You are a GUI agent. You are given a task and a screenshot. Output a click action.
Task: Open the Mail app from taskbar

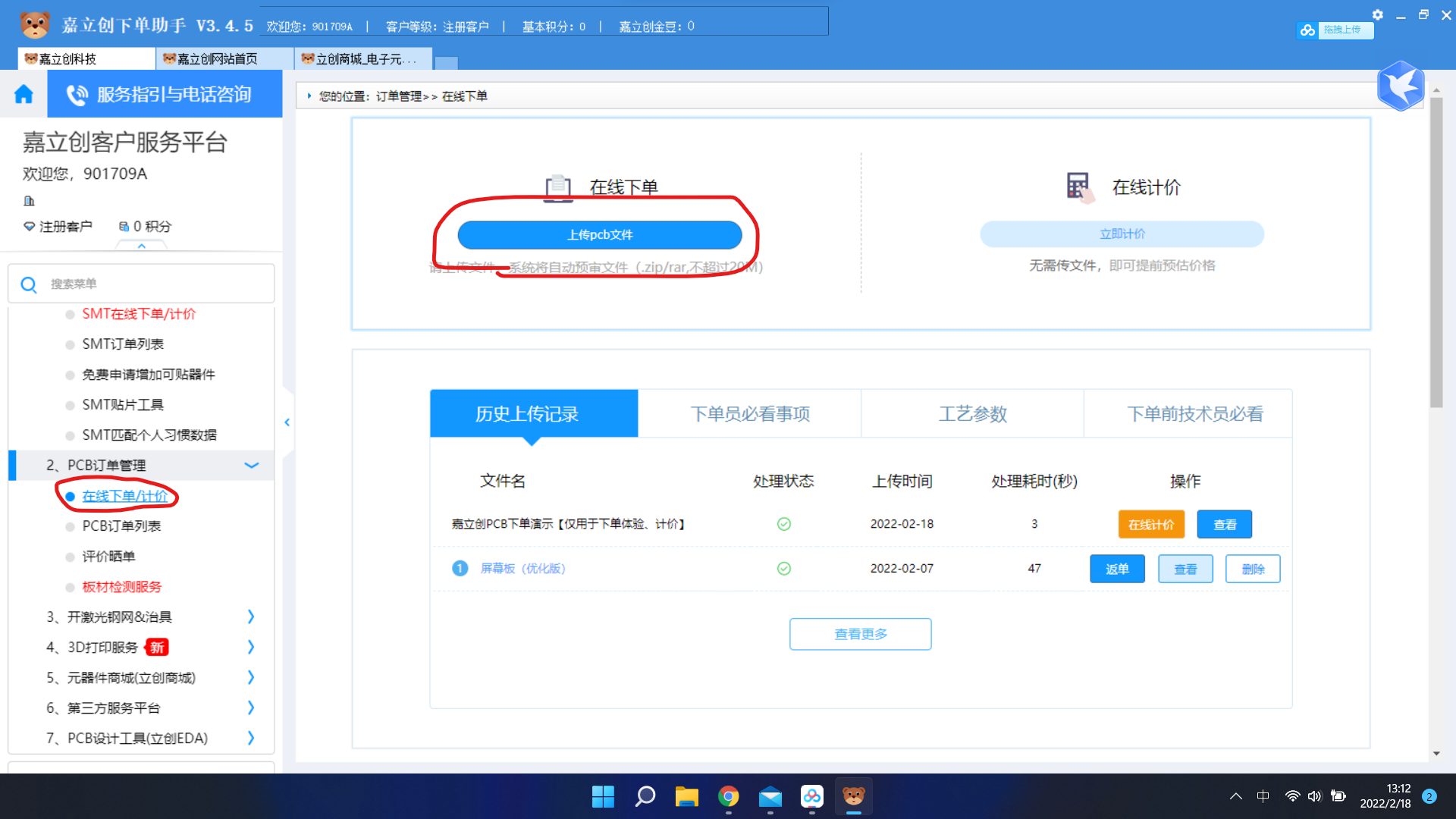click(770, 796)
